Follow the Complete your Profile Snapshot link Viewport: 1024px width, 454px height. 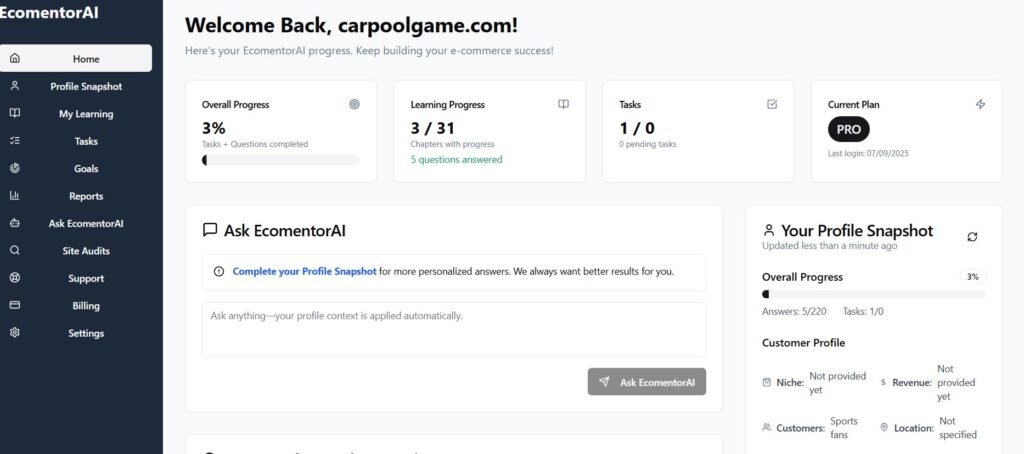304,271
